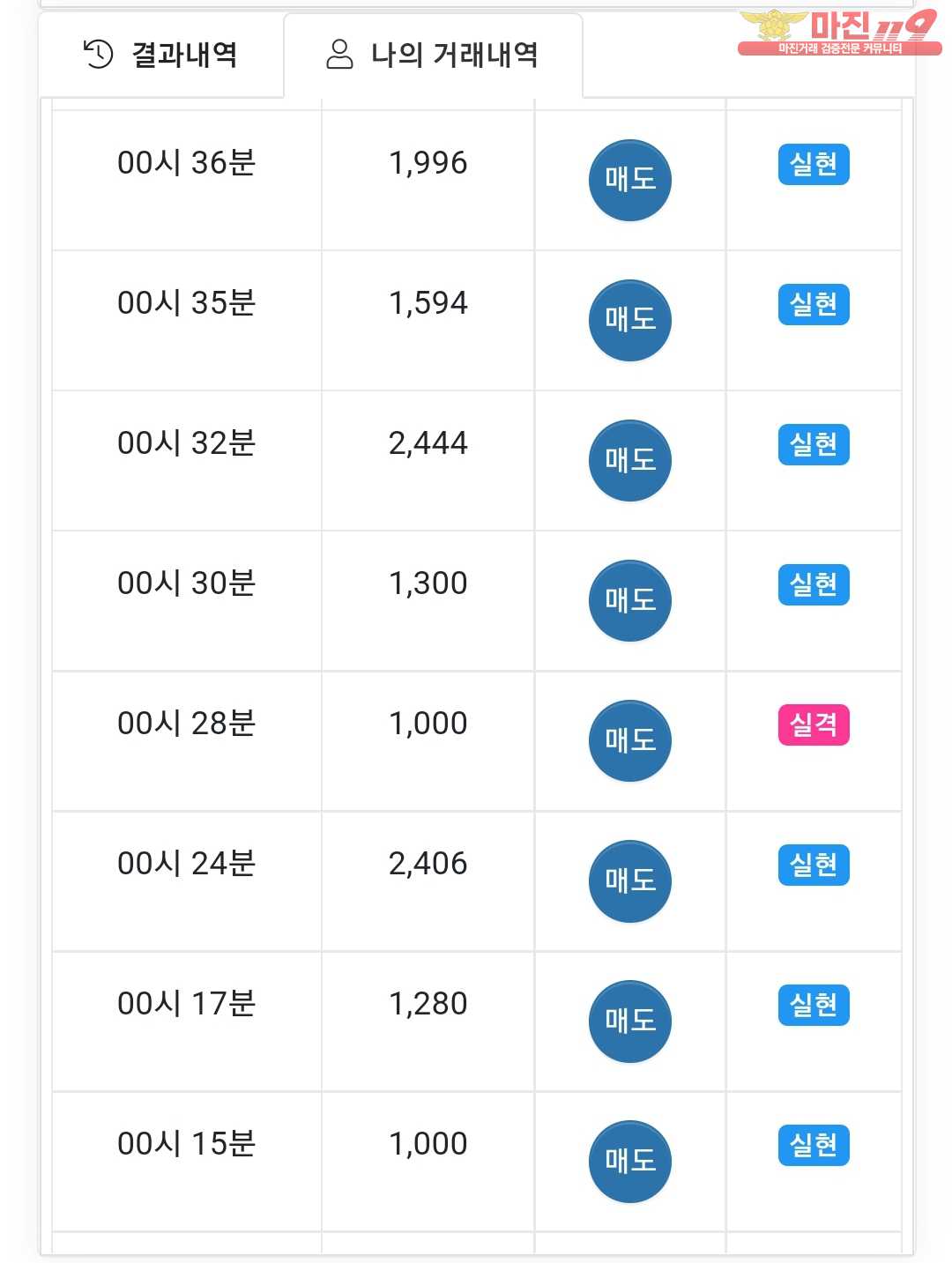Select the round 매도 icon for 00시 28분
The height and width of the screenshot is (1263, 952).
[x=630, y=740]
